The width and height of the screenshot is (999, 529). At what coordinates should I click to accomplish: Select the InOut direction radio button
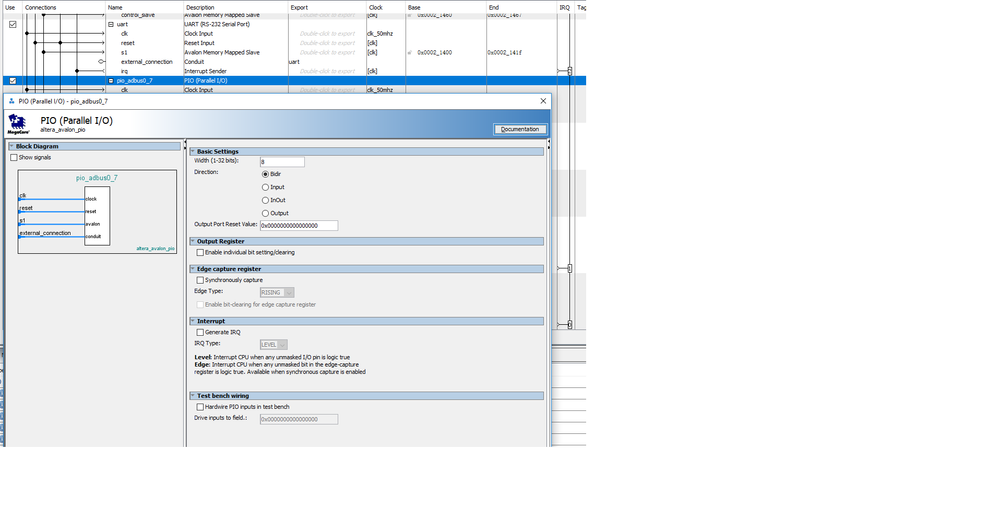[266, 200]
